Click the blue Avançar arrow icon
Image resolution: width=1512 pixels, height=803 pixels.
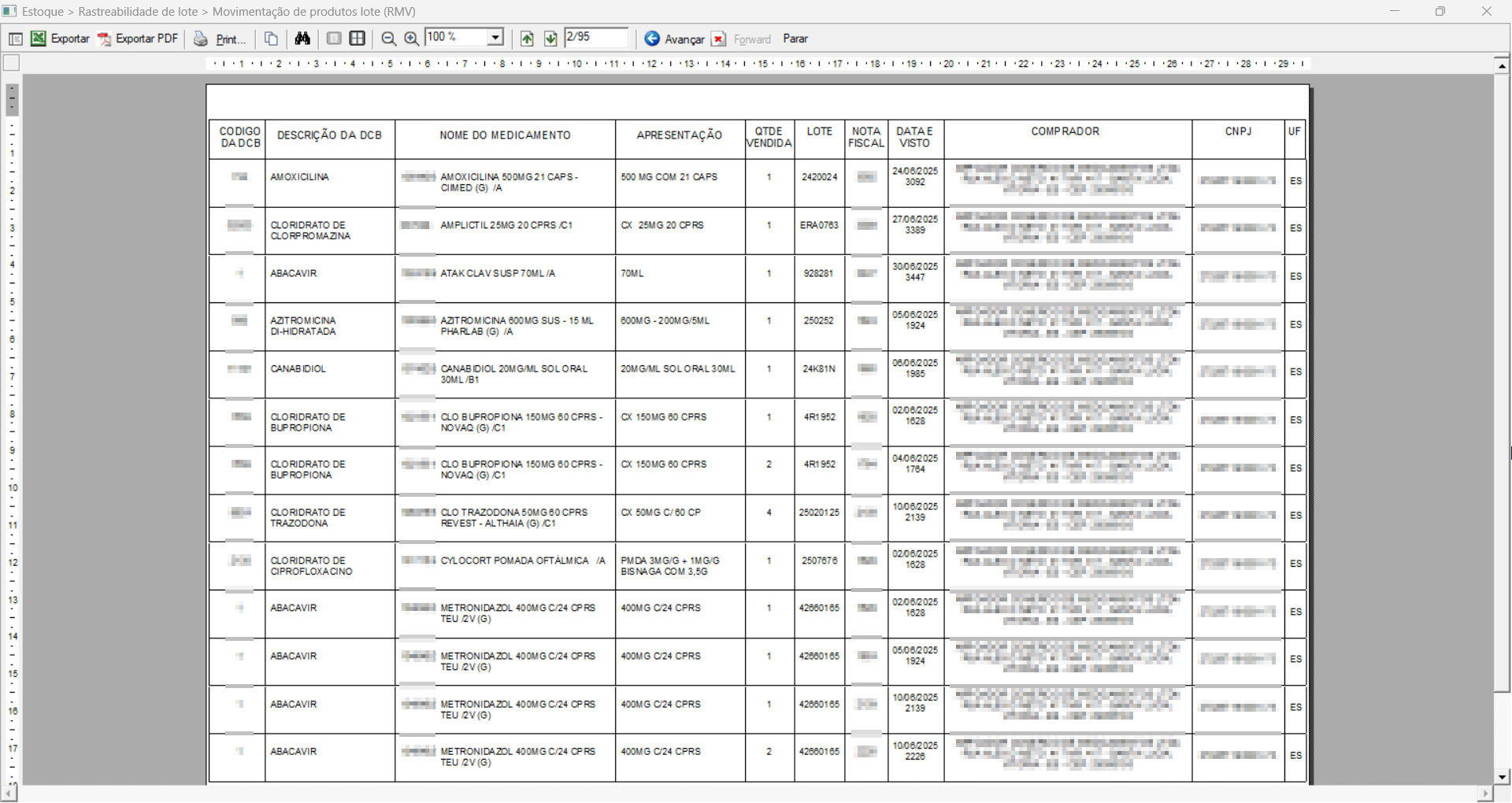[652, 39]
